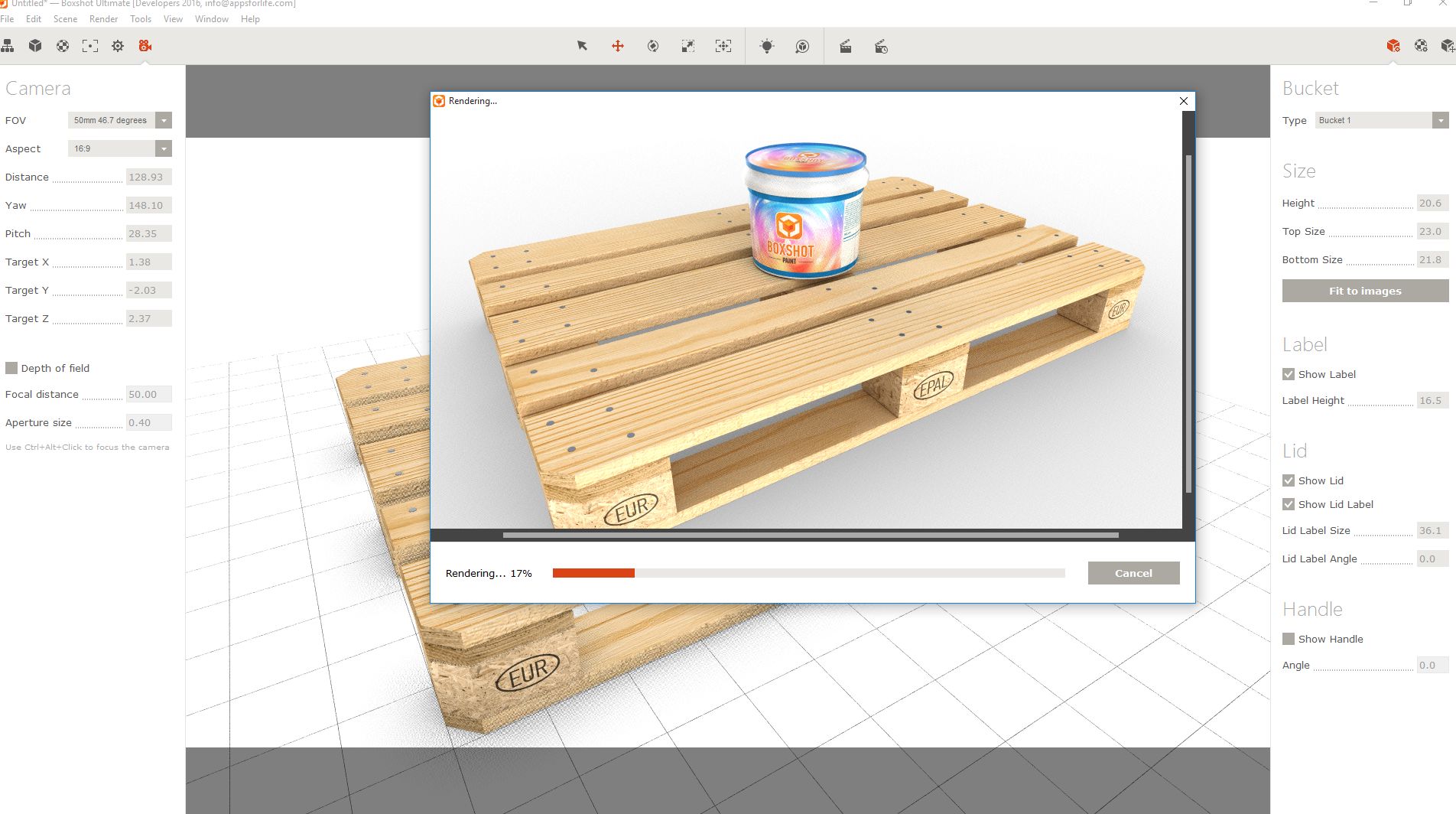Click the Yaw value field
Viewport: 1456px width, 814px height.
pyautogui.click(x=148, y=205)
